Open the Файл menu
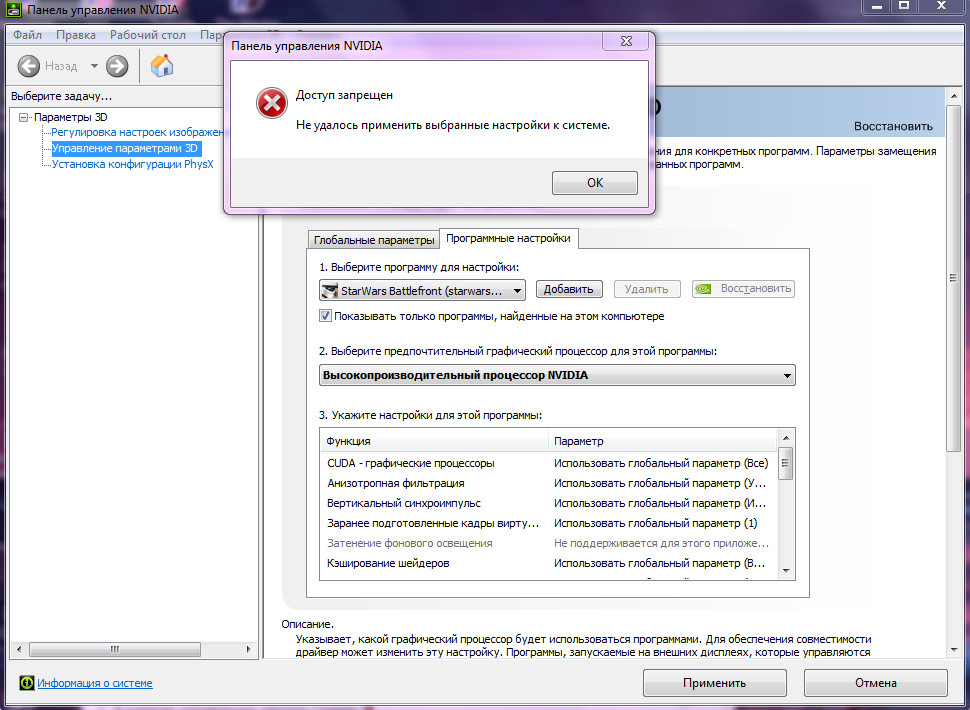970x710 pixels. (x=27, y=35)
